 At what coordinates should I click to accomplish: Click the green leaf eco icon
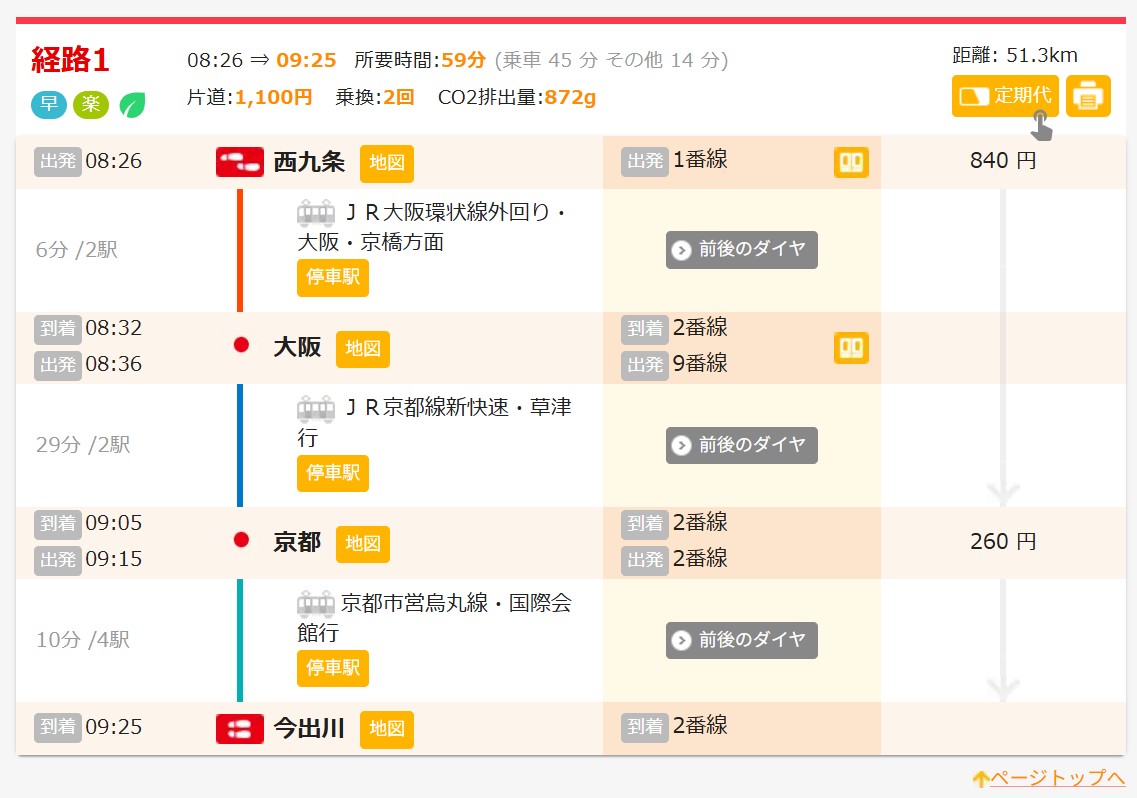coord(132,105)
